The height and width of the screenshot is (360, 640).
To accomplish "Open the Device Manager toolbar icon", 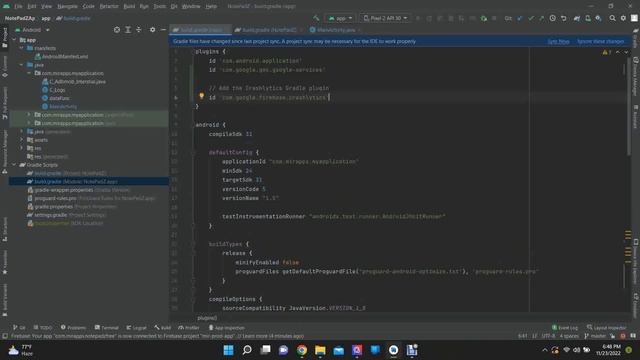I will pyautogui.click(x=588, y=18).
